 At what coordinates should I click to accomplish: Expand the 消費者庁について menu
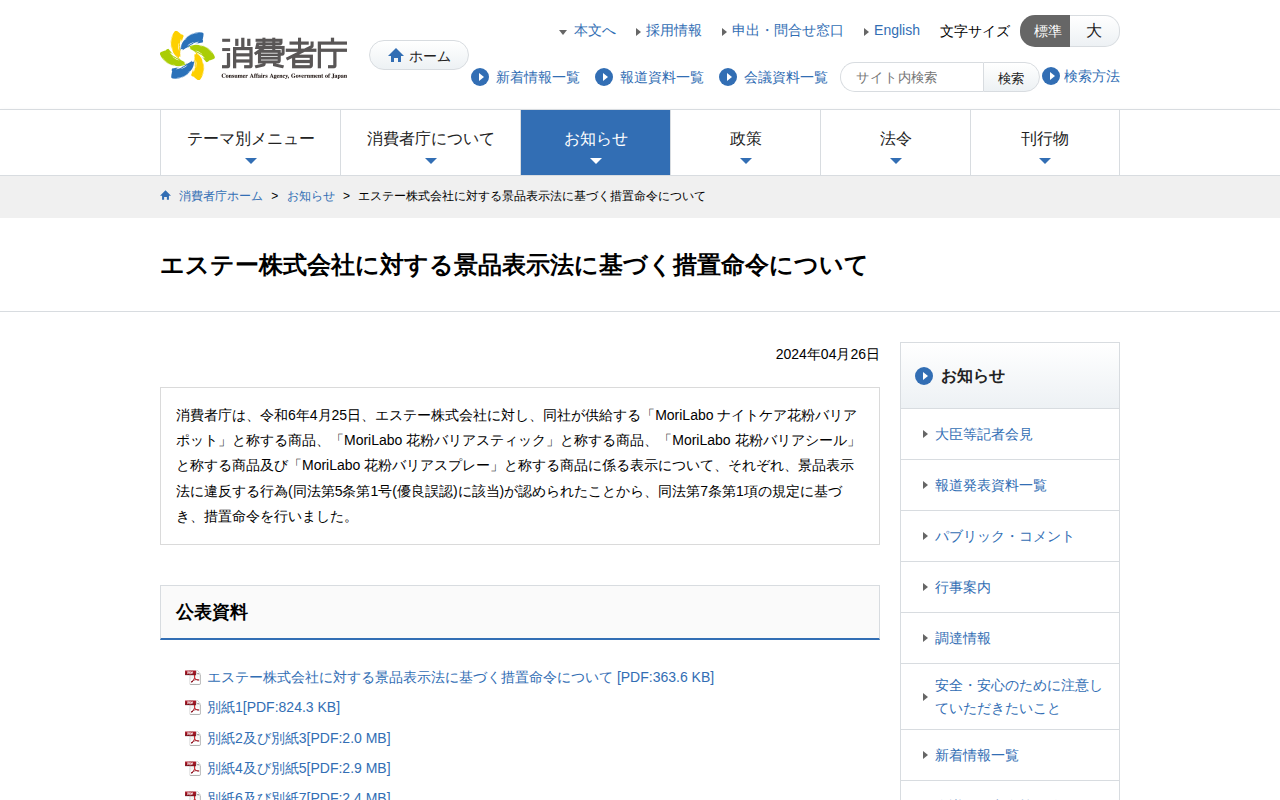[x=431, y=143]
